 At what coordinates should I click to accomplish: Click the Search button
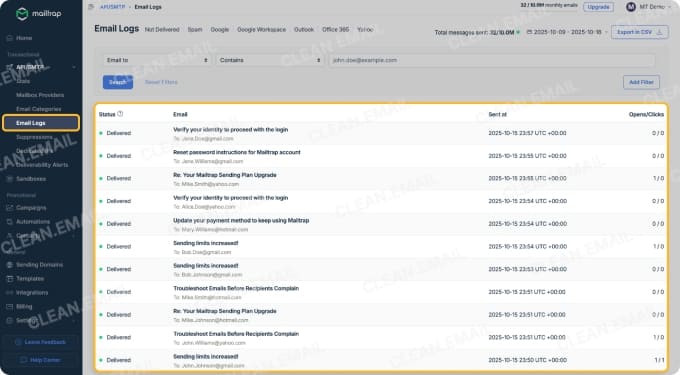pos(118,82)
